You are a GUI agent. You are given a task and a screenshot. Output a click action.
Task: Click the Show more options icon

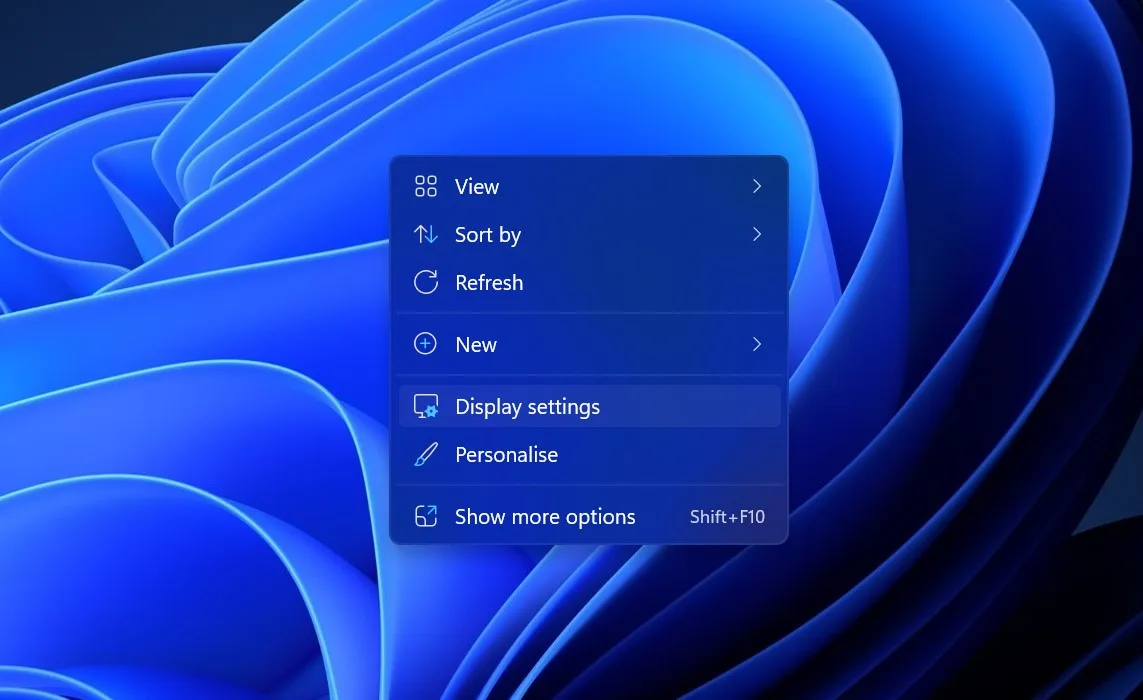426,516
